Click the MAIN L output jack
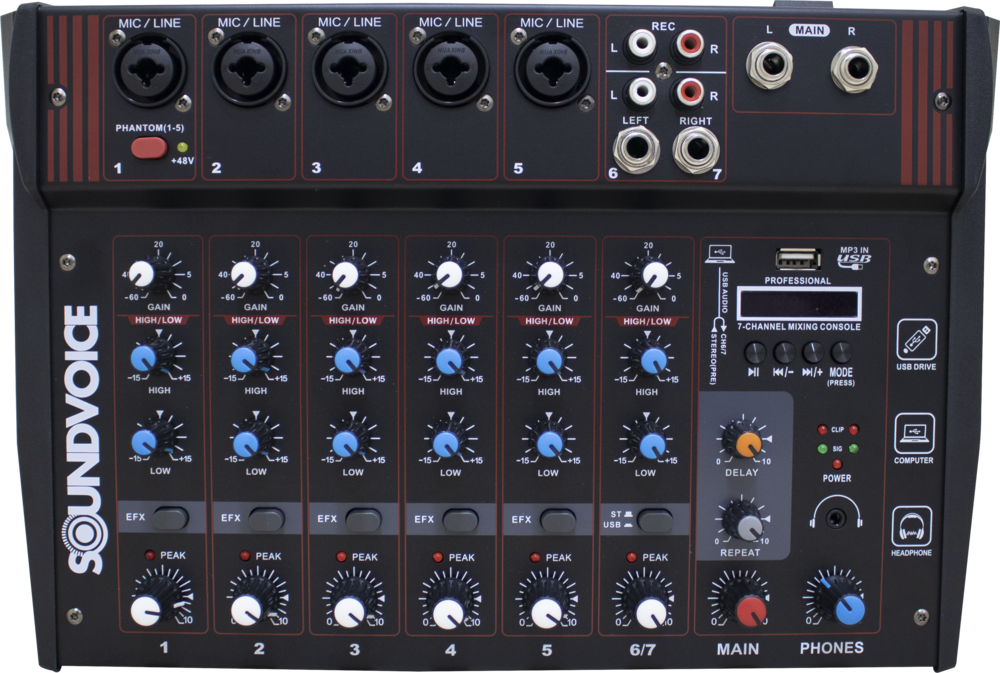Image resolution: width=1000 pixels, height=673 pixels. pos(770,66)
